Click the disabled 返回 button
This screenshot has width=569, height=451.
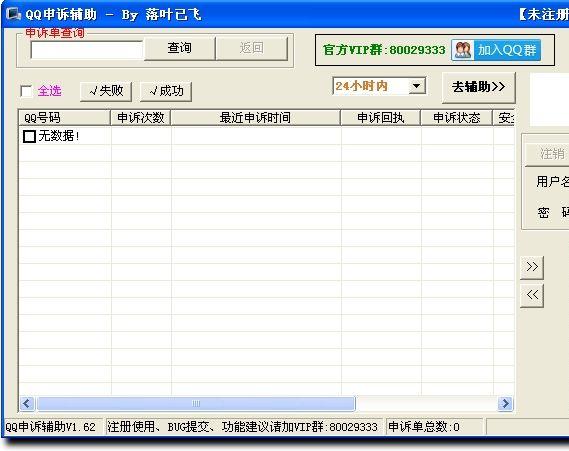251,48
